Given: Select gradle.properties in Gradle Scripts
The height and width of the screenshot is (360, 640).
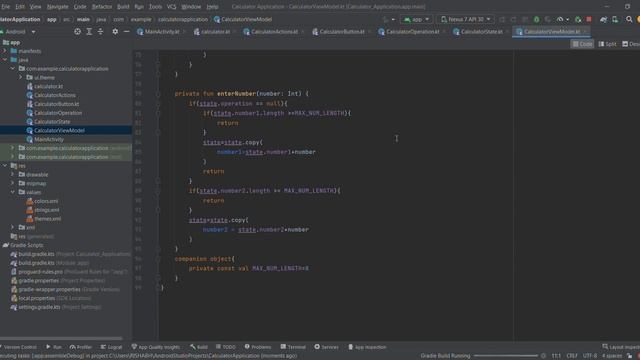Looking at the screenshot, I should point(39,280).
